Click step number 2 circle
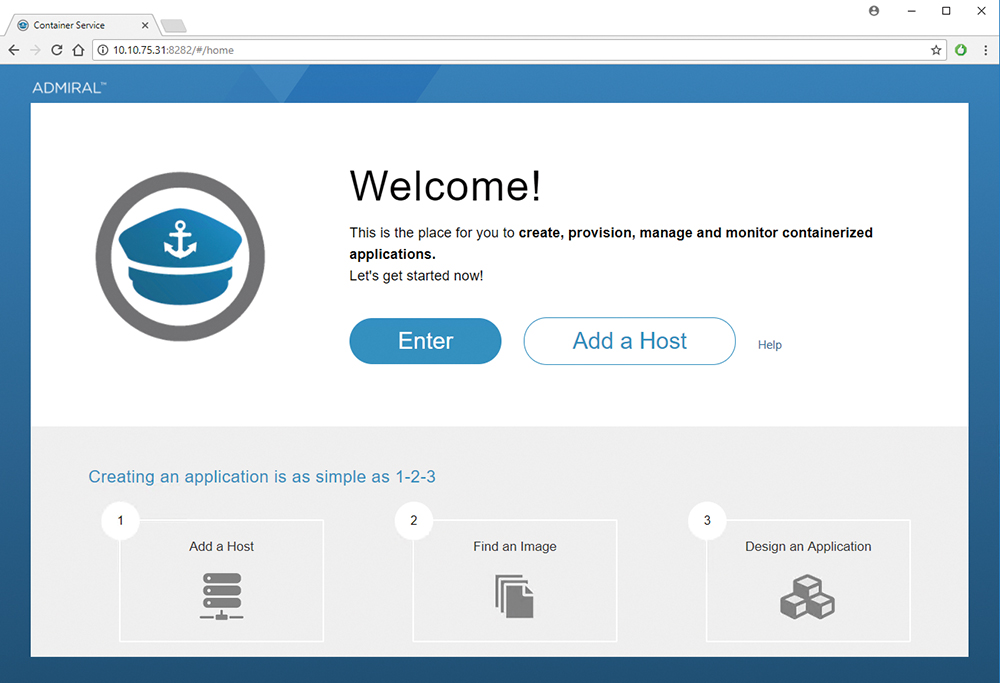The width and height of the screenshot is (1000, 683). (x=414, y=520)
